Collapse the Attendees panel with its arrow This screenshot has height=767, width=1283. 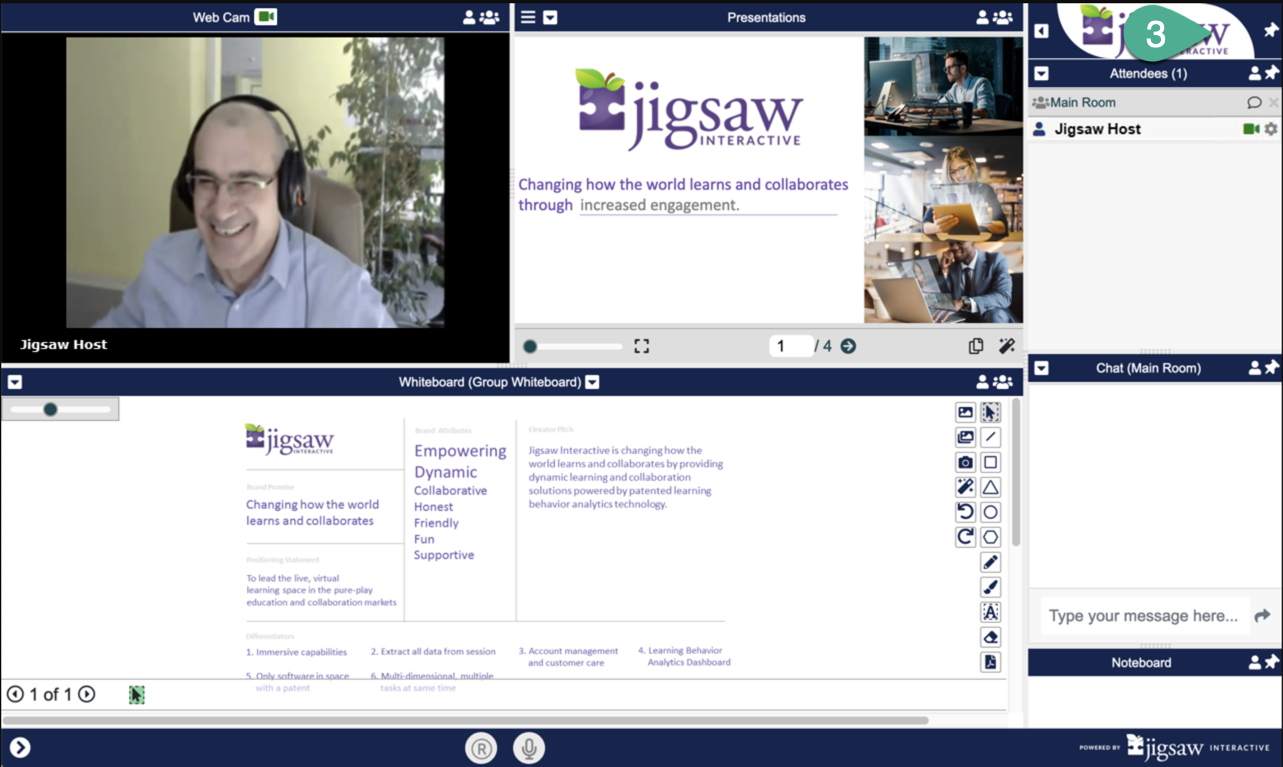[1041, 73]
